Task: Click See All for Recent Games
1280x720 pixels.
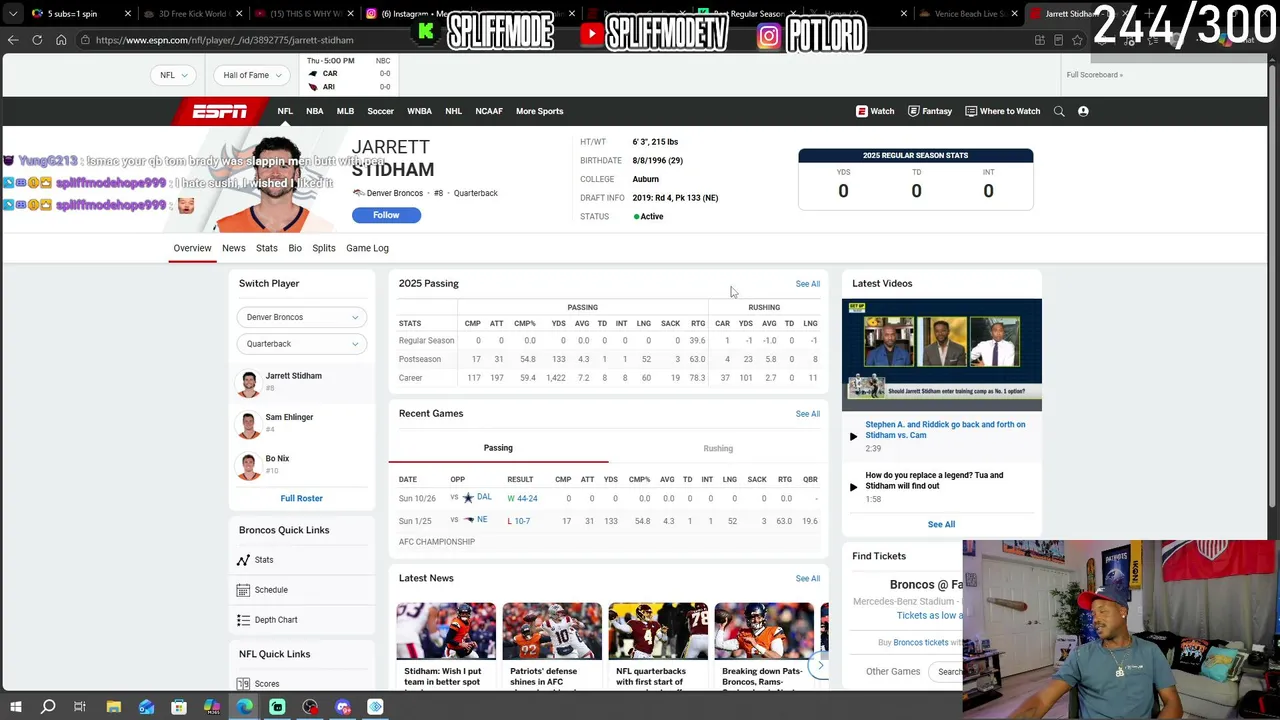Action: [x=808, y=414]
